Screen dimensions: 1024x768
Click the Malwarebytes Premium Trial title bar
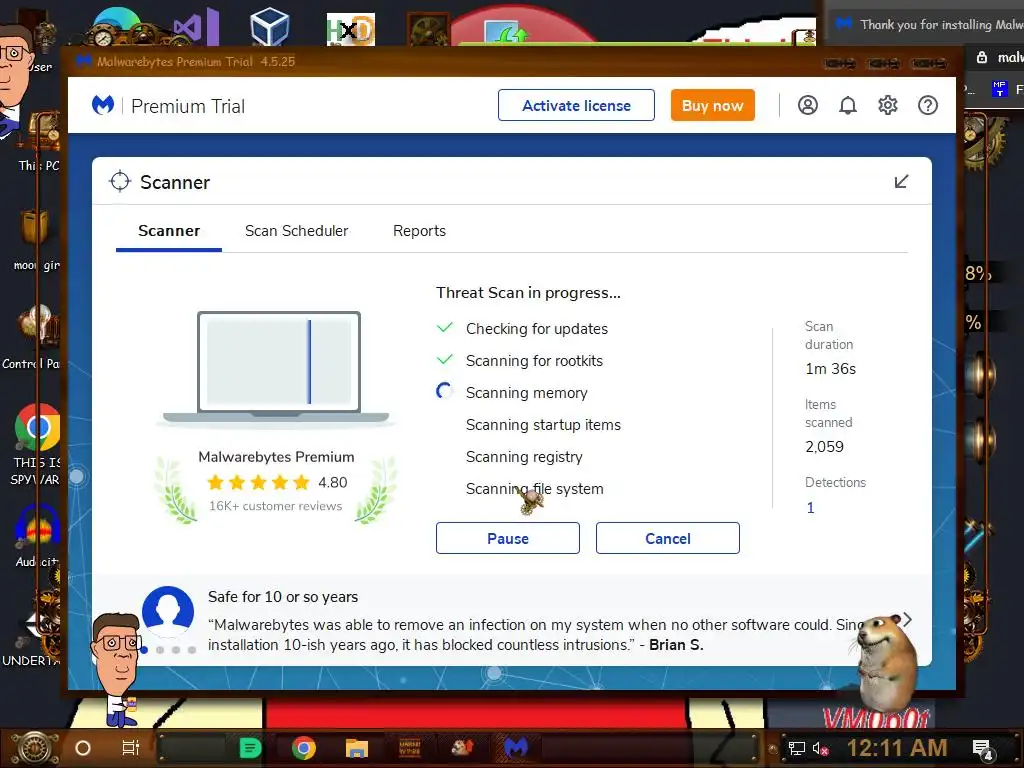click(x=513, y=61)
